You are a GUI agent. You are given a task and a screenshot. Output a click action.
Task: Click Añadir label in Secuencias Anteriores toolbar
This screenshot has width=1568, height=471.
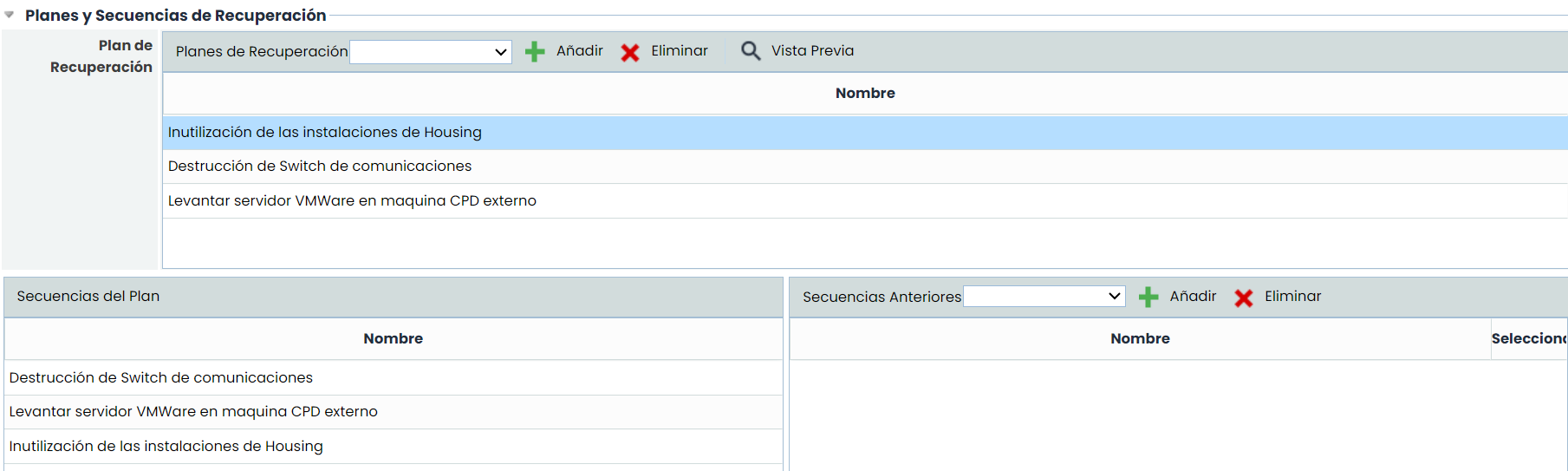click(x=1193, y=297)
